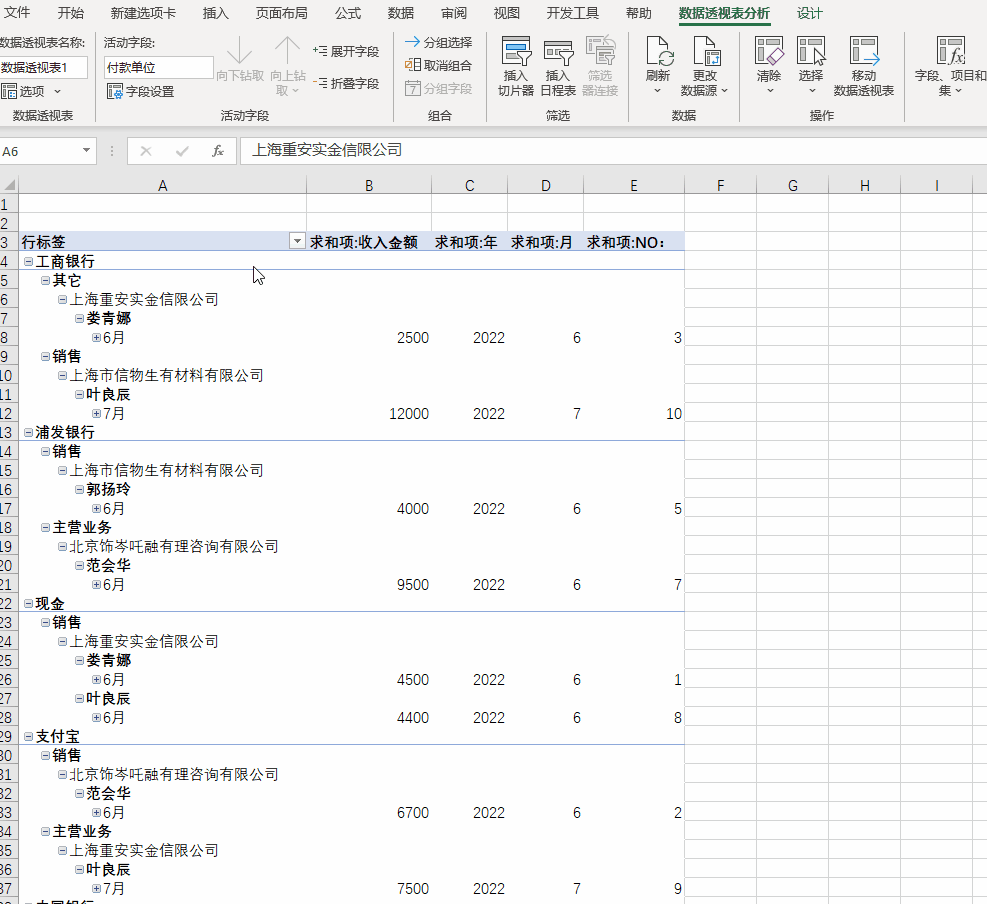The width and height of the screenshot is (987, 904).
Task: Select the 求和项:NO: header cell
Action: pos(634,242)
